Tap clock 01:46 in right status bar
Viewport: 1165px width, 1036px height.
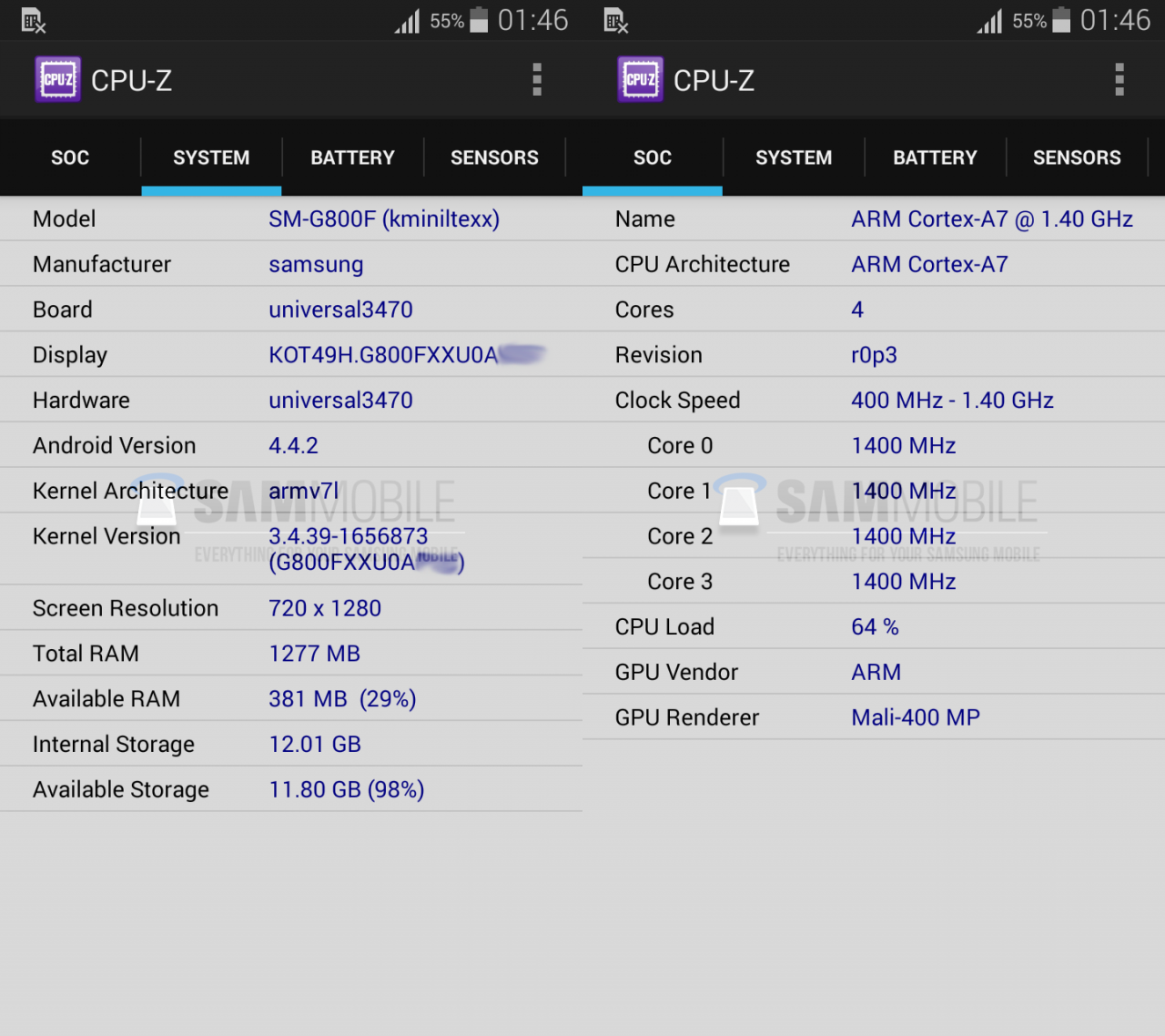(x=1115, y=20)
